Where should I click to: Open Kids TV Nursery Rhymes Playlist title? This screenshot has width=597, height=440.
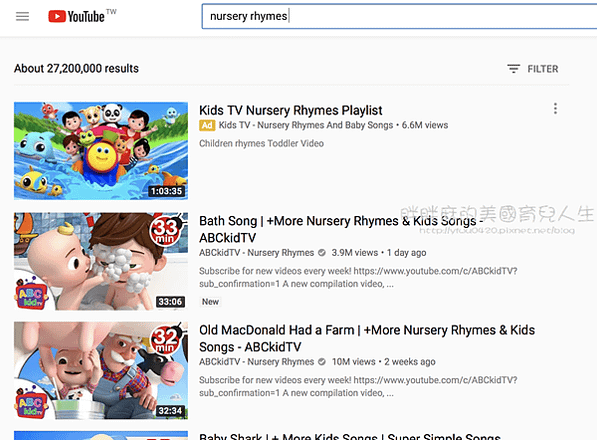pyautogui.click(x=291, y=110)
